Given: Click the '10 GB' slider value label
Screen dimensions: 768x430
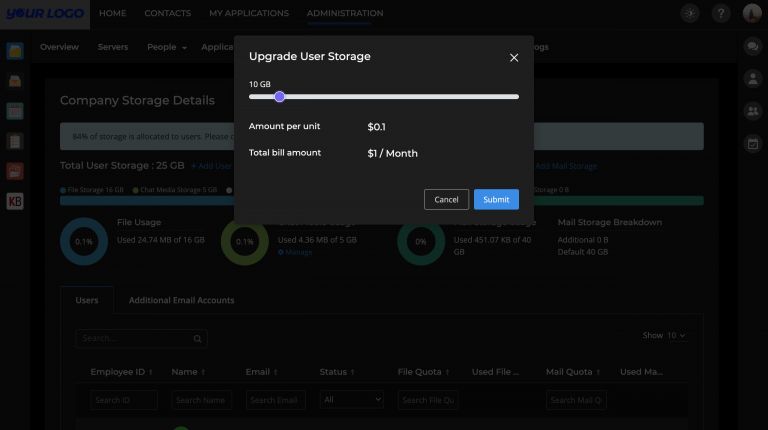Looking at the screenshot, I should point(260,84).
